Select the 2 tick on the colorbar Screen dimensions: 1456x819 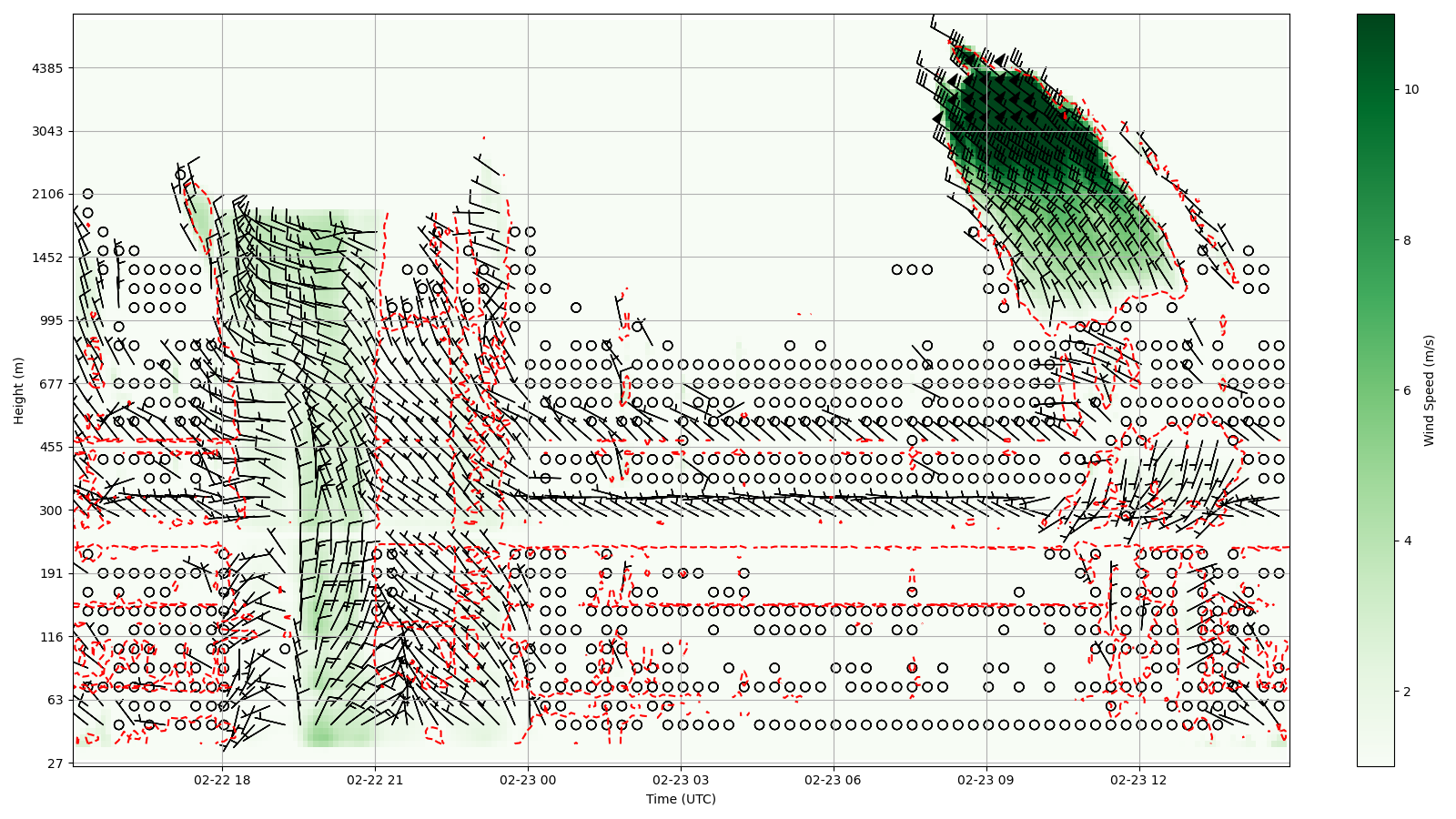[1408, 692]
